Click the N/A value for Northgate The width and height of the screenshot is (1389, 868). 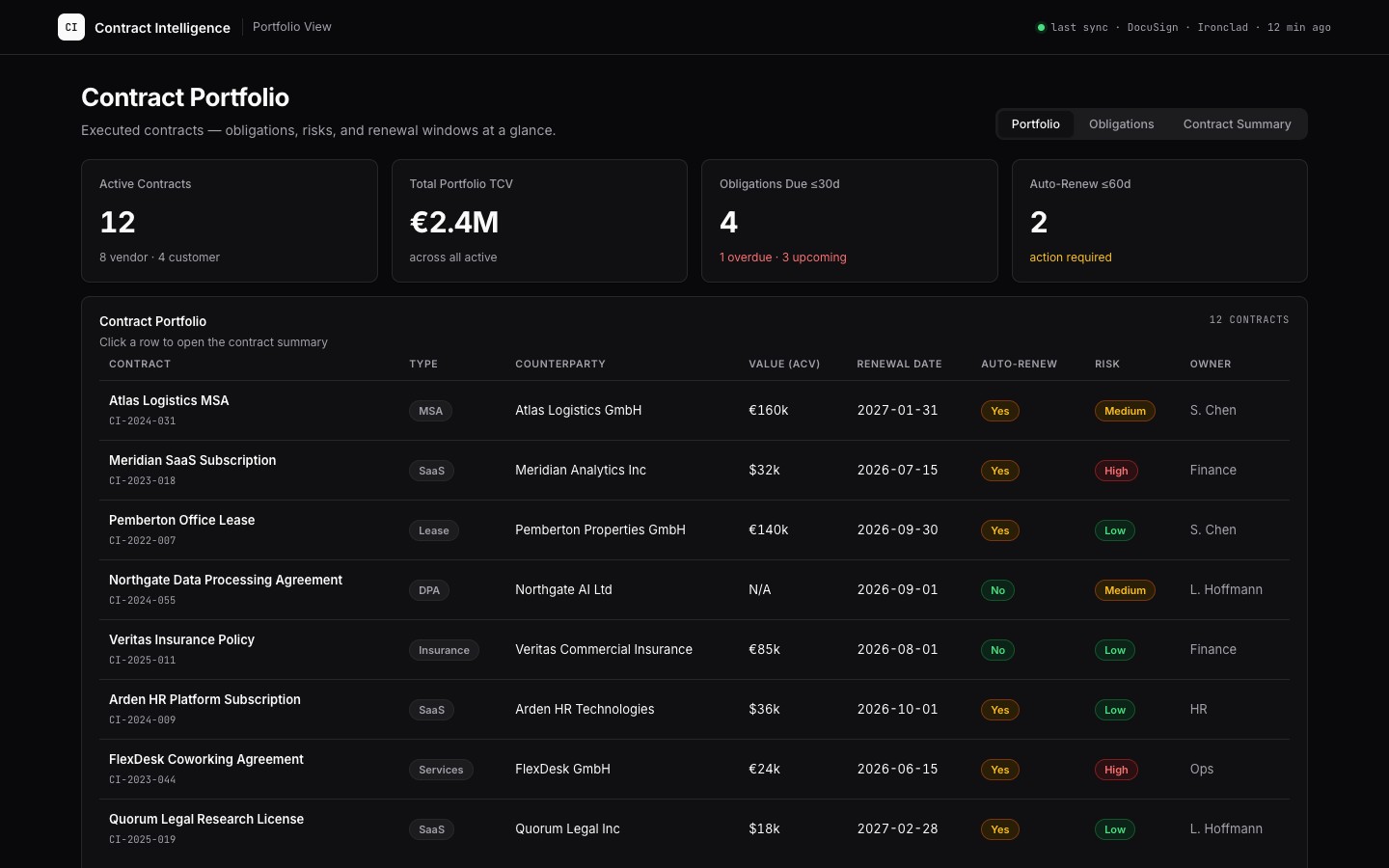[x=760, y=590]
